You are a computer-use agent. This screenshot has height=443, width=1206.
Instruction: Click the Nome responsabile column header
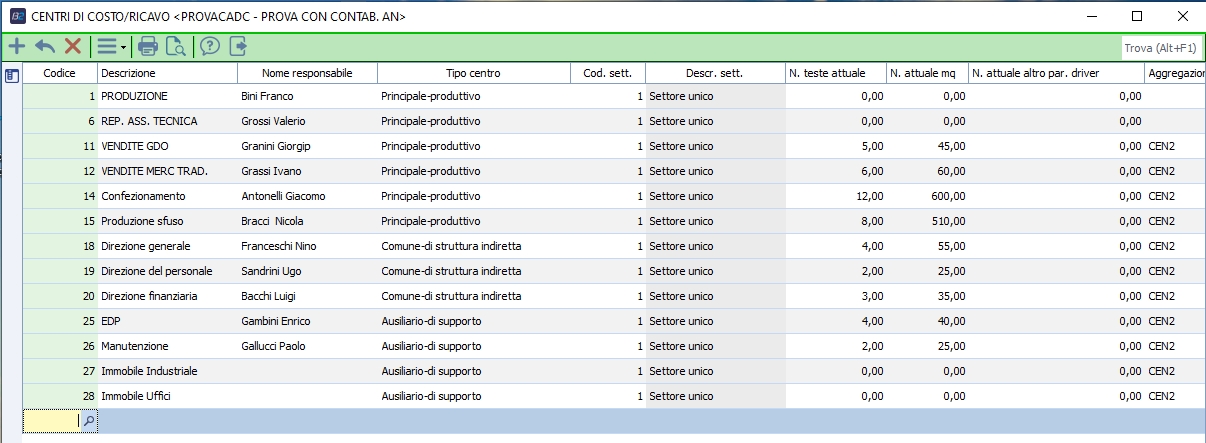[x=307, y=74]
